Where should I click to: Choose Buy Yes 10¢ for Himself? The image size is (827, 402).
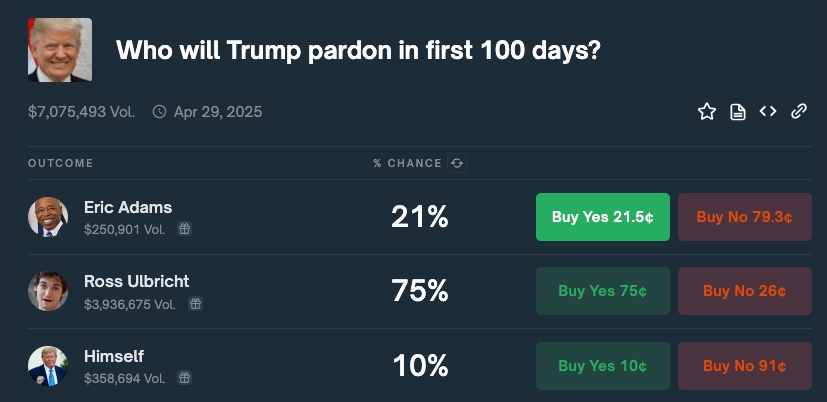point(603,366)
